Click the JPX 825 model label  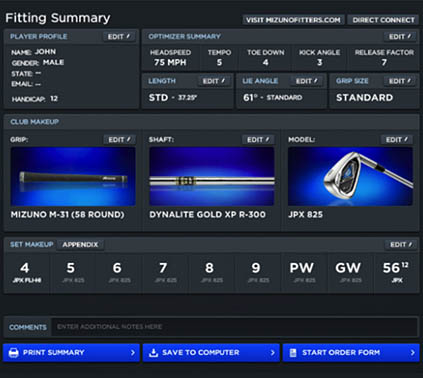[306, 215]
